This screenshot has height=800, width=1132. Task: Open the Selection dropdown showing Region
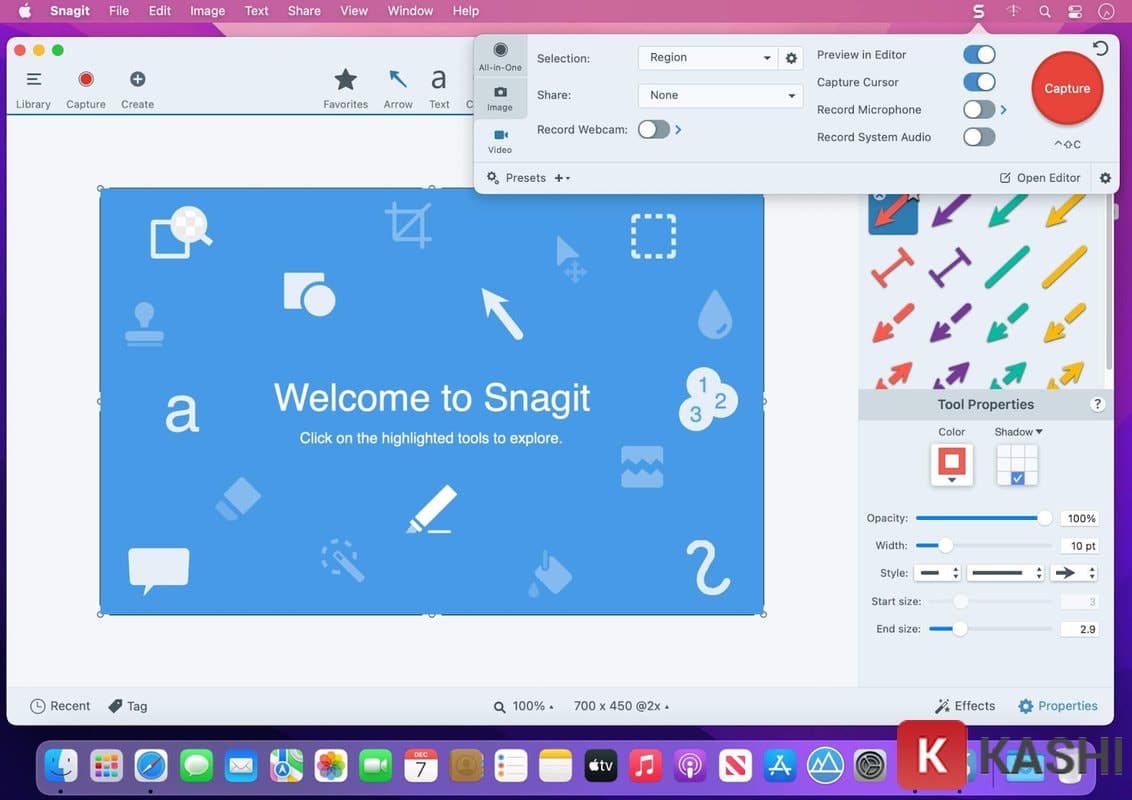pos(708,58)
